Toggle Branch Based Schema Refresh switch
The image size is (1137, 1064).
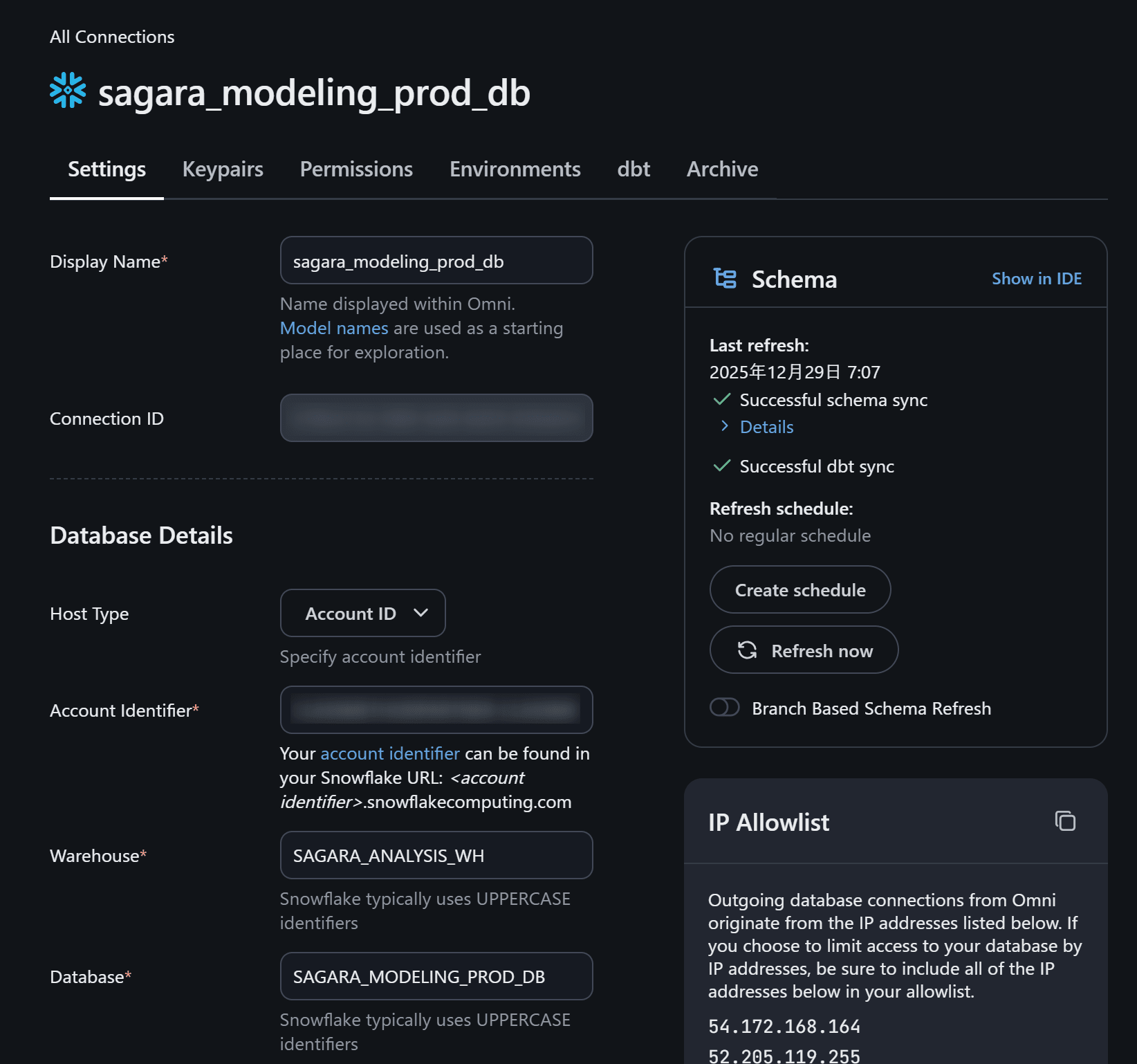[x=724, y=708]
